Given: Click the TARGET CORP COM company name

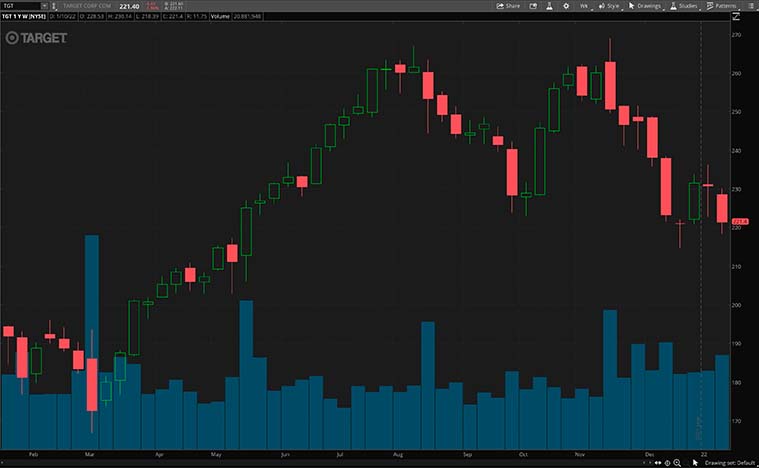Looking at the screenshot, I should click(x=87, y=6).
